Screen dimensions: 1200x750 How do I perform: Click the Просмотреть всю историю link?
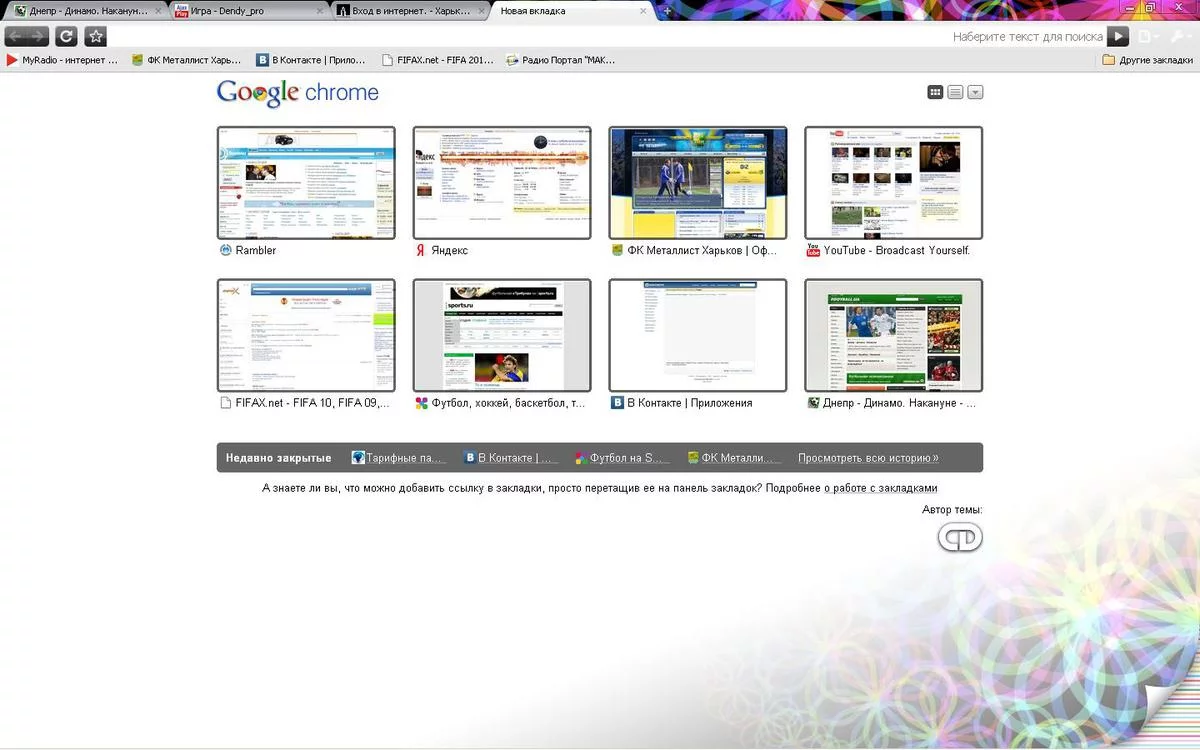tap(868, 458)
